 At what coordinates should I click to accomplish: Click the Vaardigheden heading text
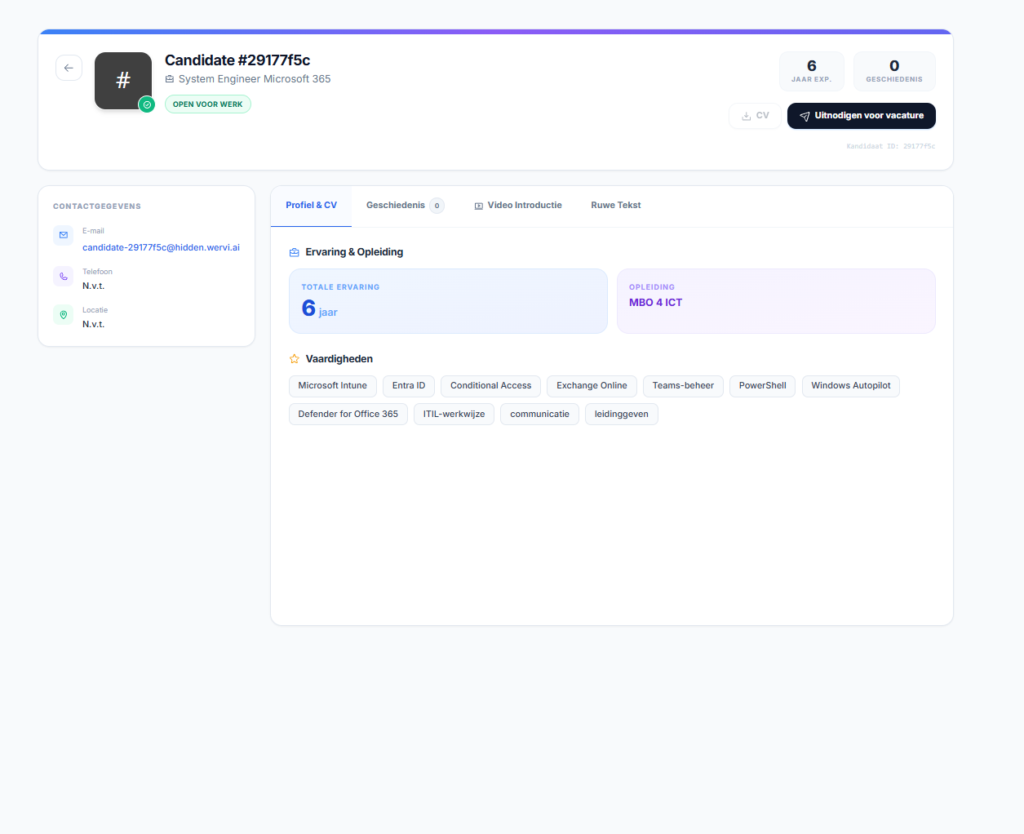339,359
